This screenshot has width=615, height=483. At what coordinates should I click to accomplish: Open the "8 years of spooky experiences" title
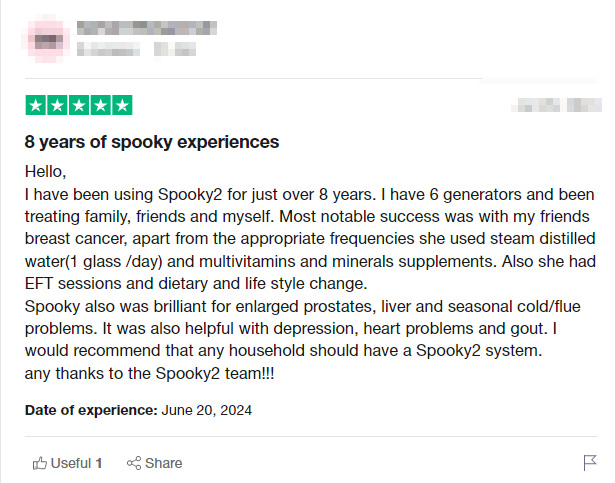[152, 142]
